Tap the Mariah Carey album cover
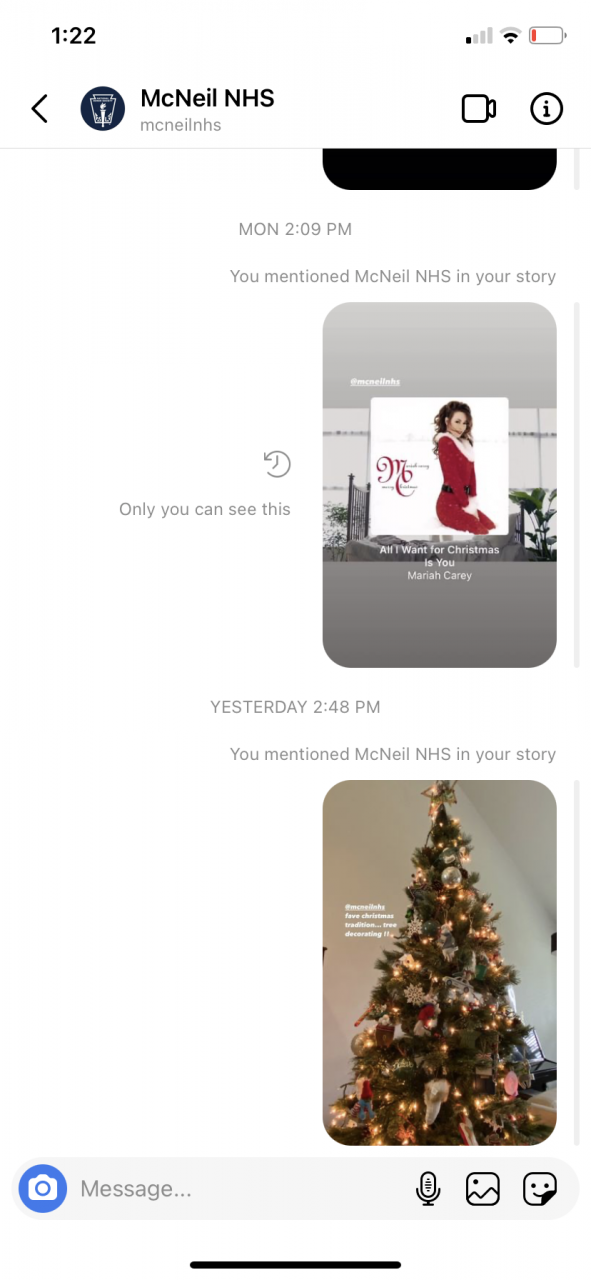591x1280 pixels. 439,467
